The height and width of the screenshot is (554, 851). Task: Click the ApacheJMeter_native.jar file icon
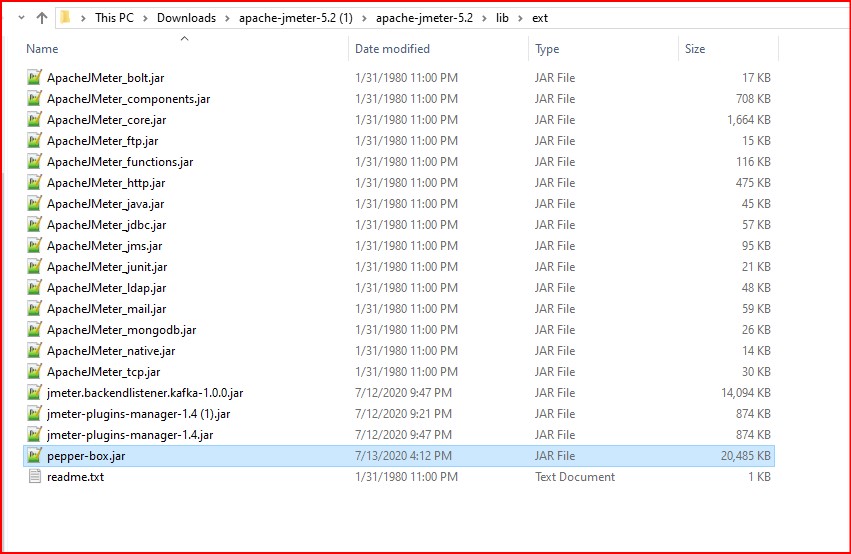(34, 351)
